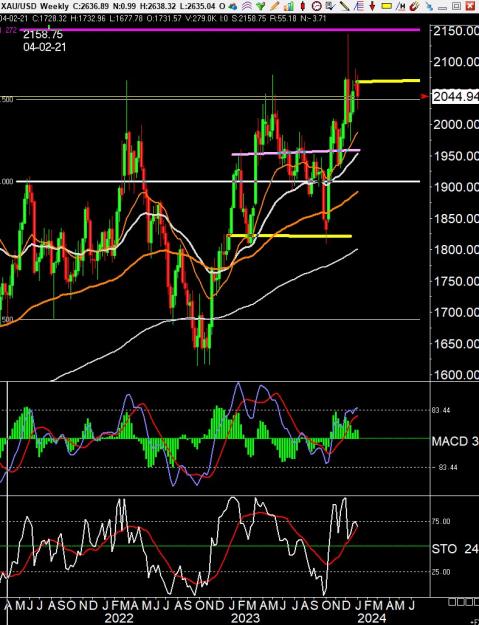Open the purple wave indicator tool
This screenshot has width=479, height=625.
tap(247, 6)
